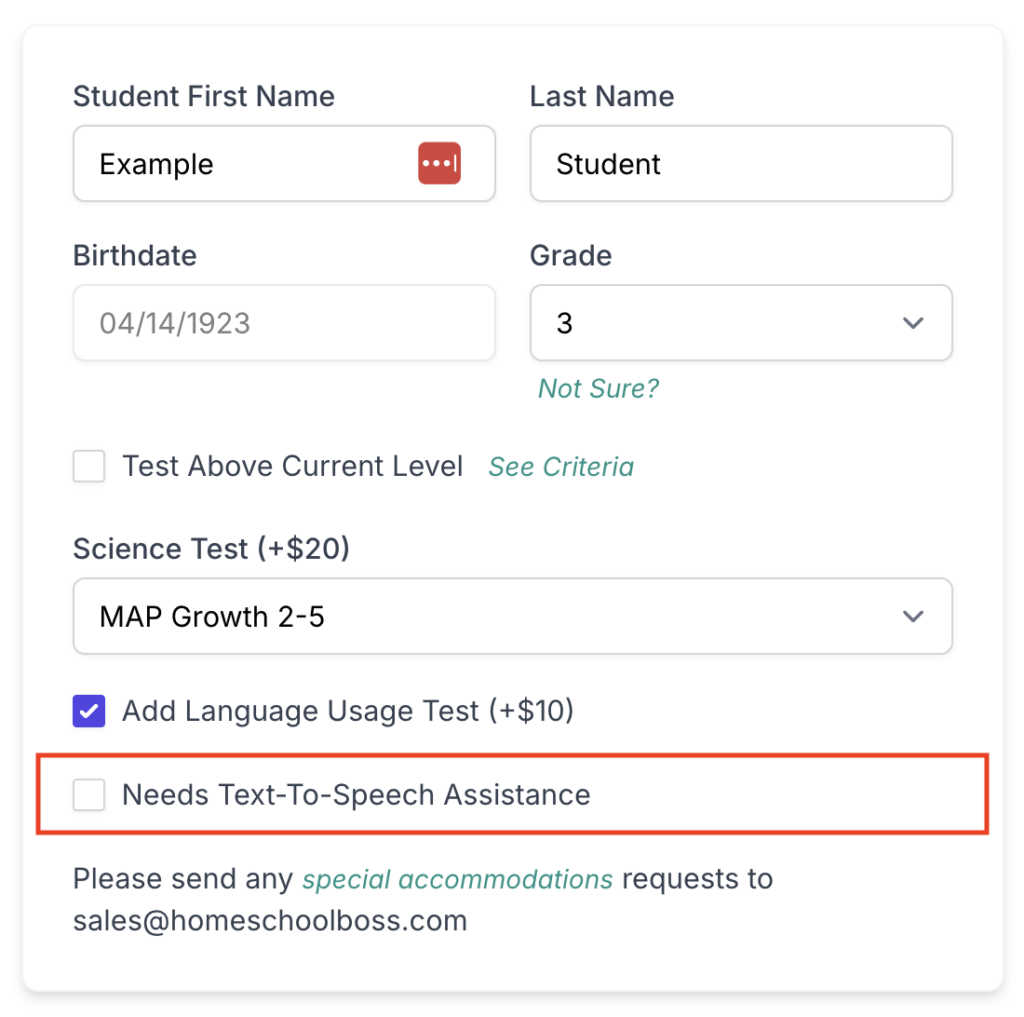
Task: Click the Grade dropdown chevron arrow
Action: point(912,323)
